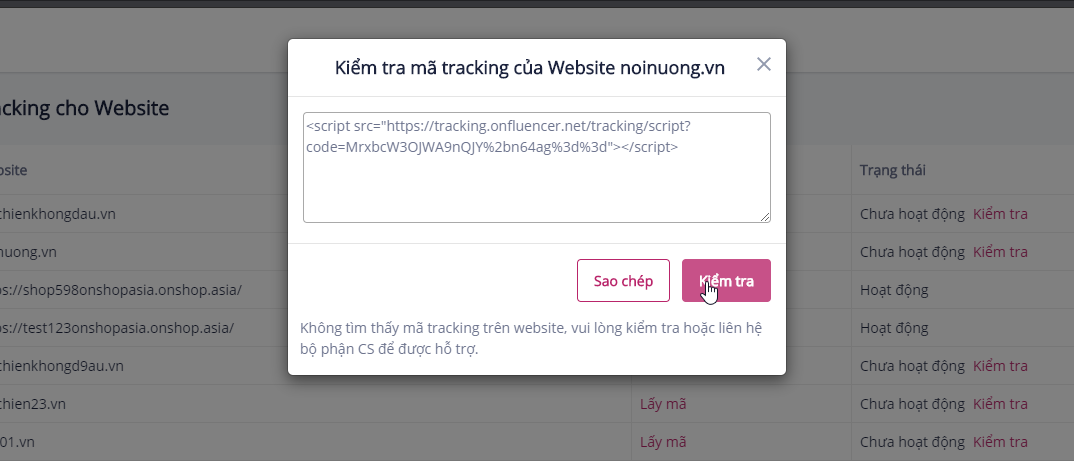Select the Trạng thái column header
Viewport: 1074px width, 461px height.
[x=893, y=170]
